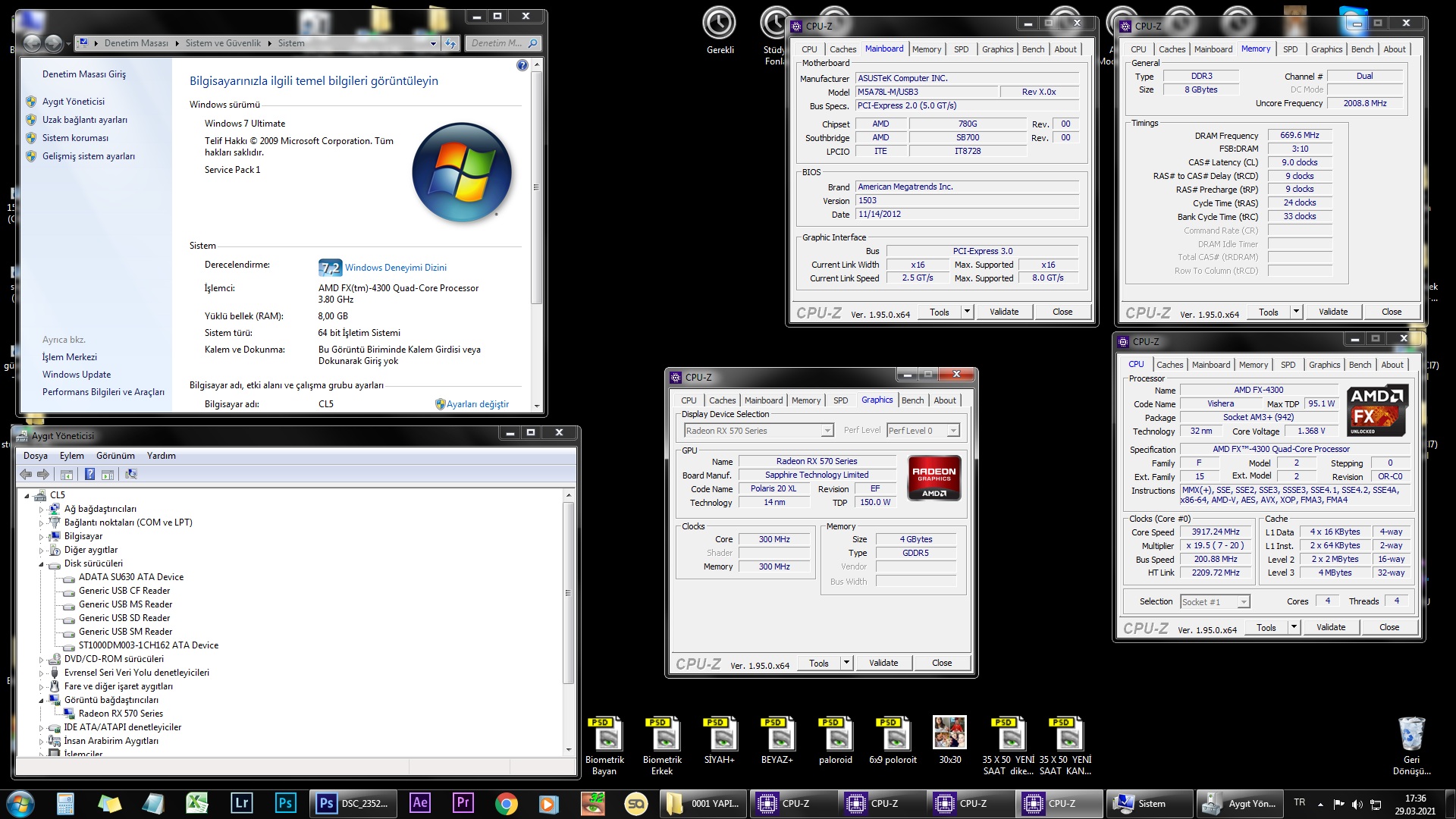
Task: Click the Chrome taskbar icon
Action: [x=506, y=803]
